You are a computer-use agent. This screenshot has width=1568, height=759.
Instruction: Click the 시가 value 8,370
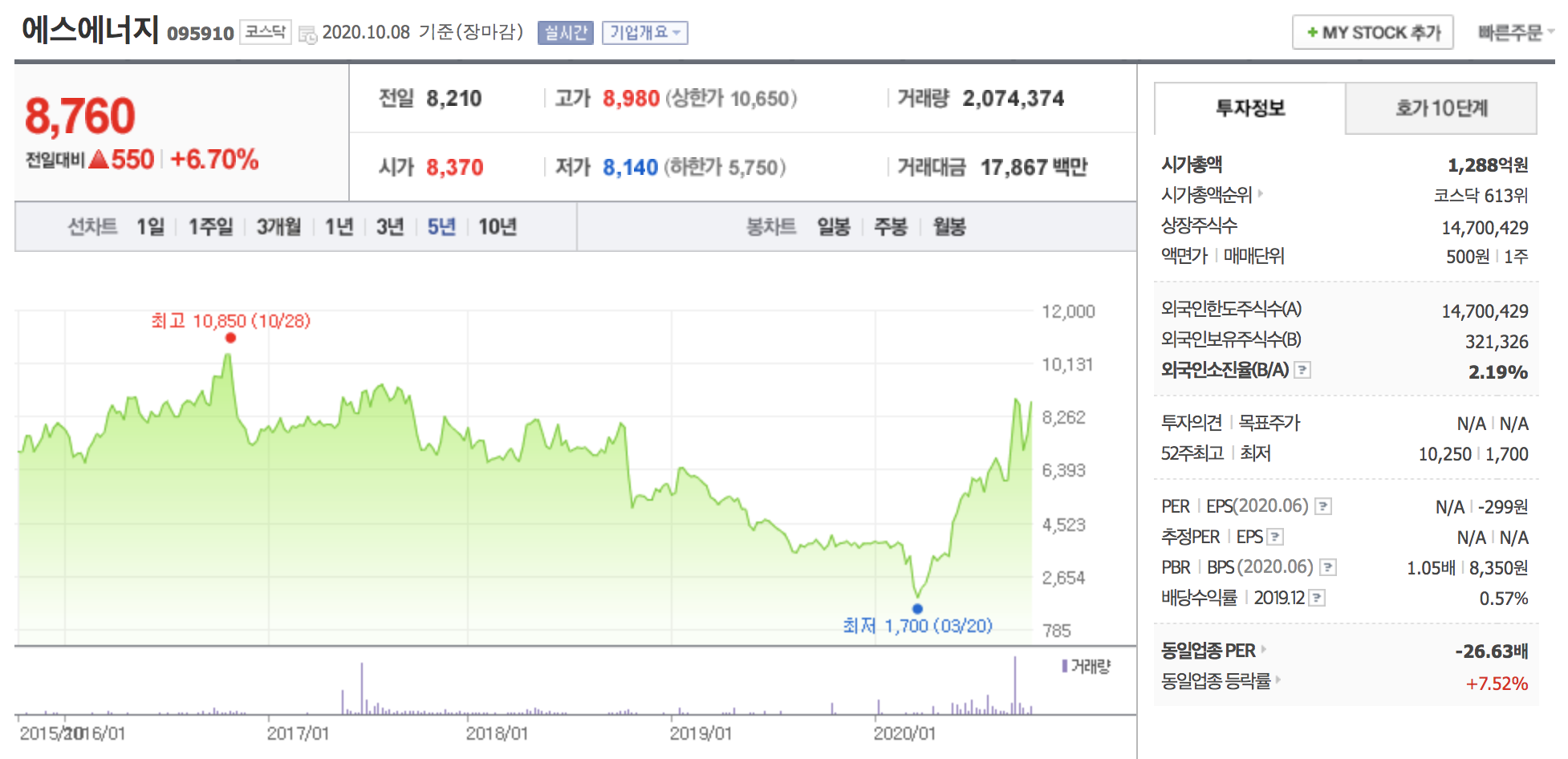pos(455,167)
